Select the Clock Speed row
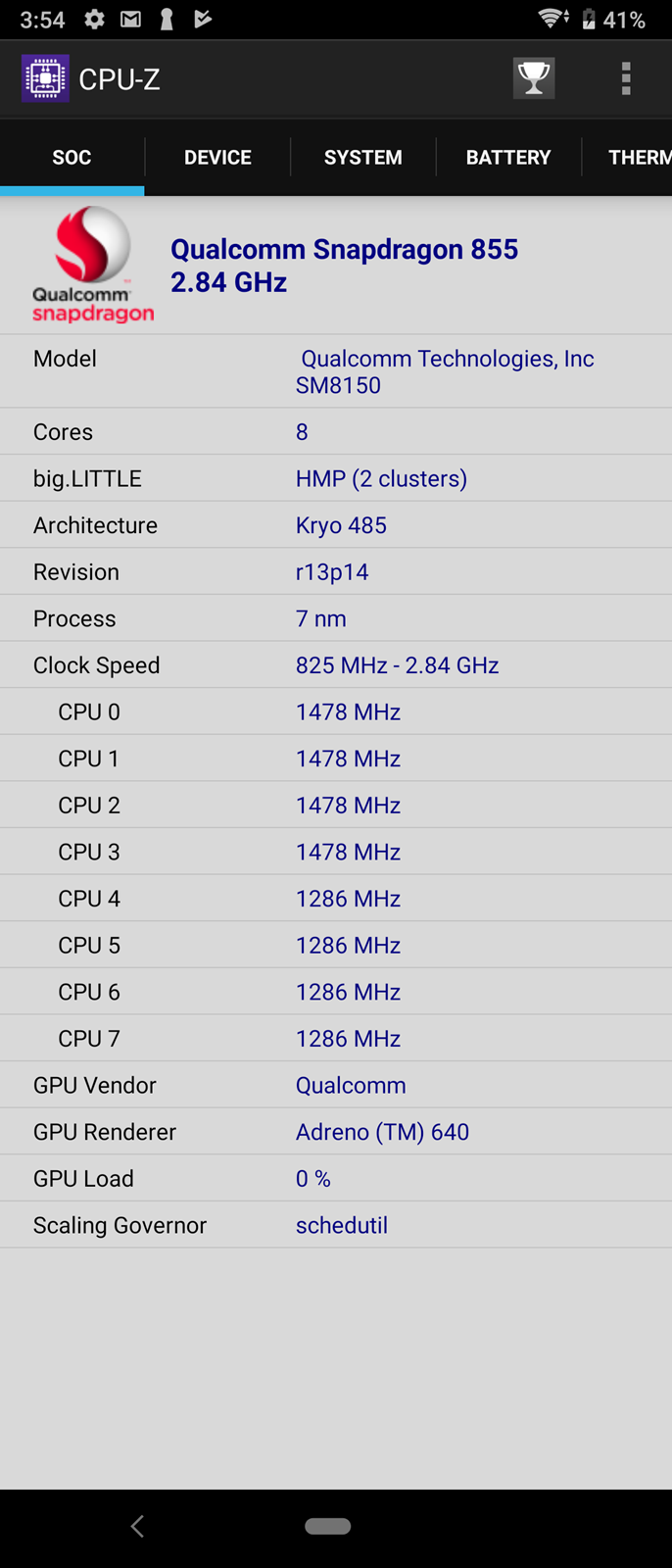The width and height of the screenshot is (672, 1568). click(x=336, y=665)
